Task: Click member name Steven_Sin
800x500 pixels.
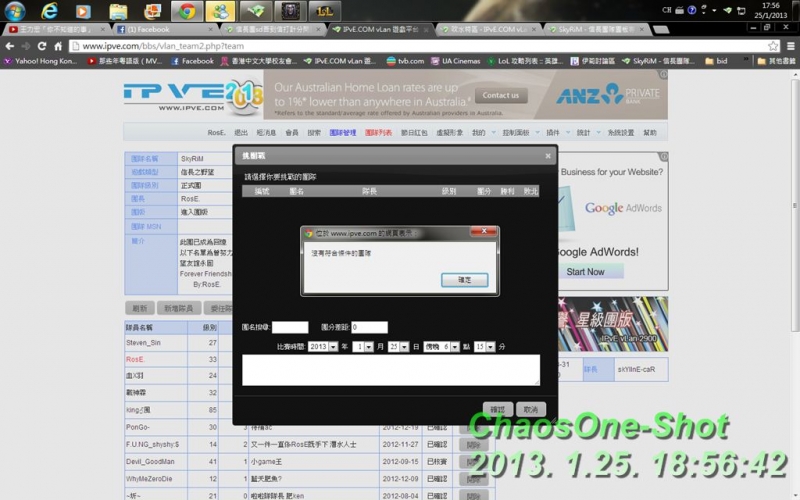Action: (x=143, y=343)
